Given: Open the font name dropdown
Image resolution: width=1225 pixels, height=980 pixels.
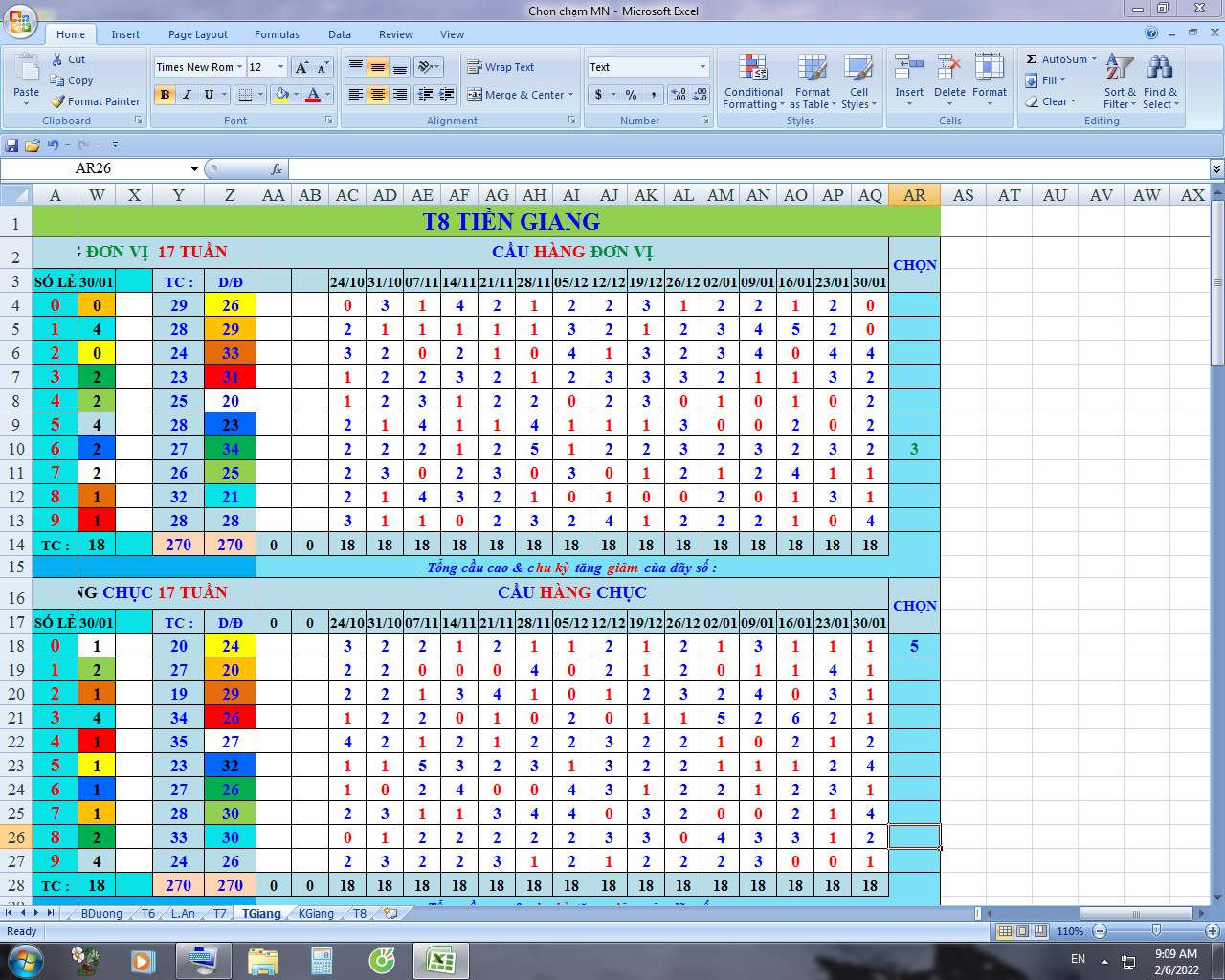Looking at the screenshot, I should tap(239, 67).
